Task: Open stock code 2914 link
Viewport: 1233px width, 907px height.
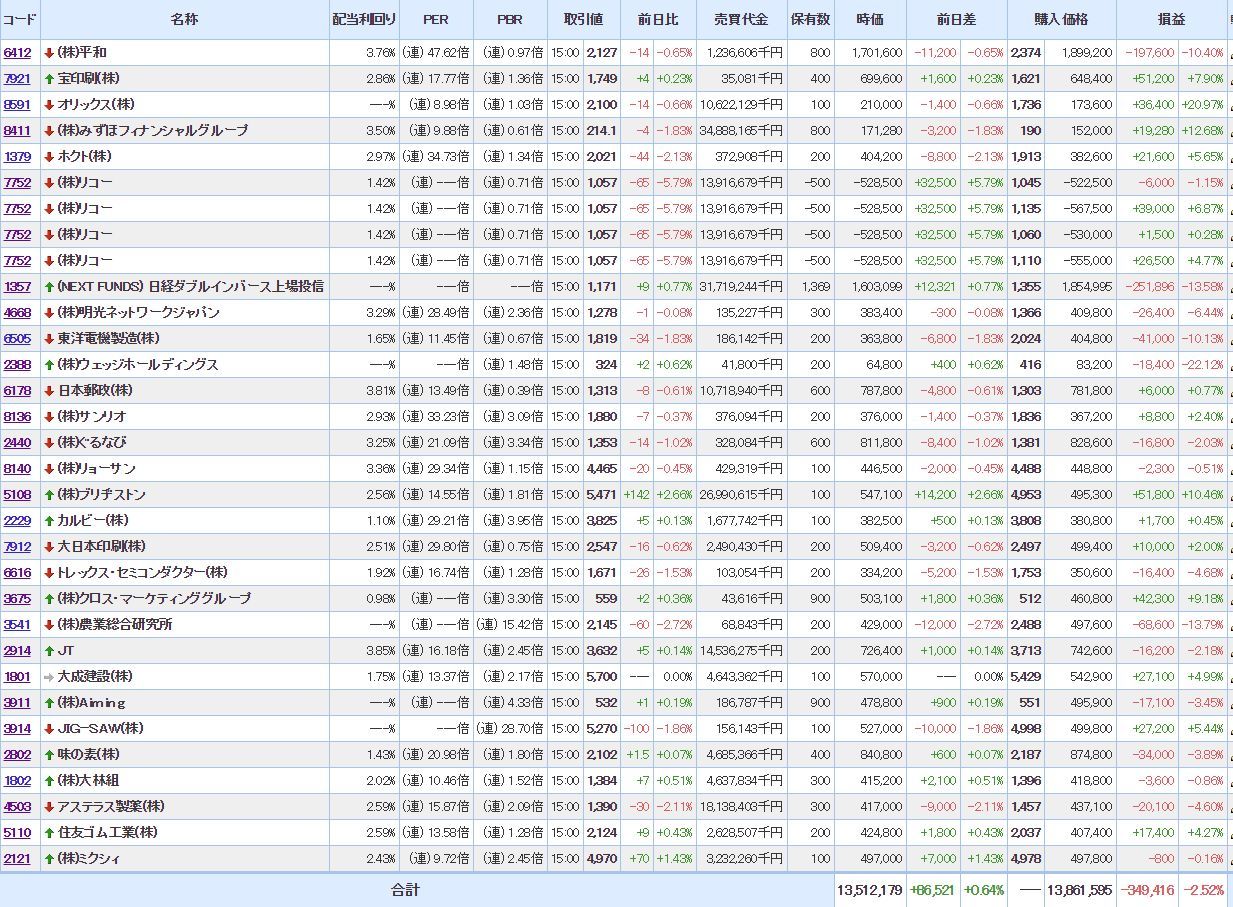Action: pos(17,651)
